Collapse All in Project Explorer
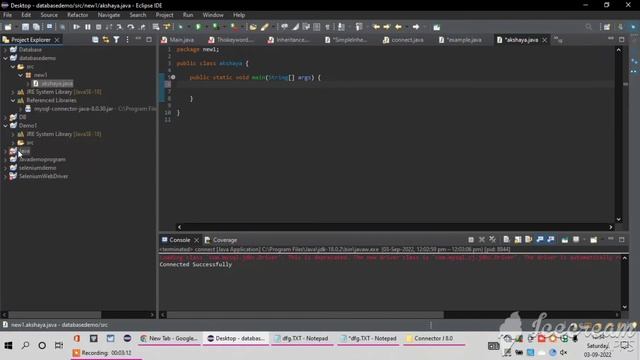Viewport: 640px width, 360px height. [95, 40]
